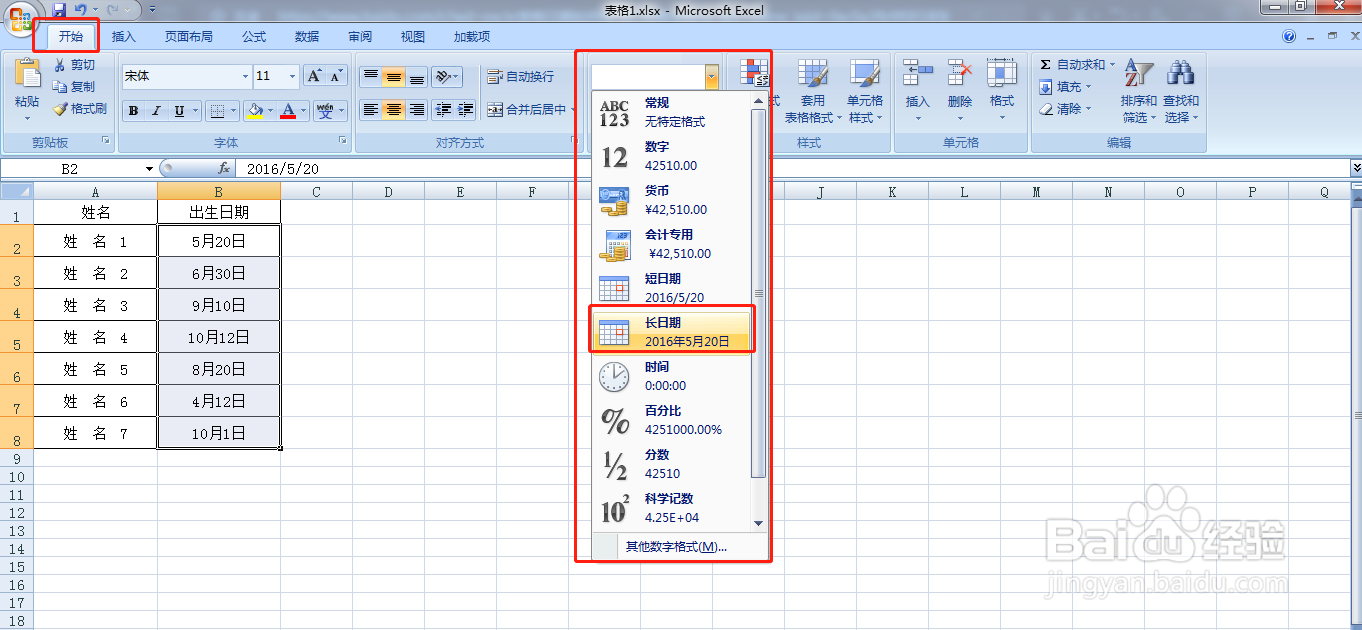The width and height of the screenshot is (1362, 630).
Task: Toggle bold formatting
Action: point(133,111)
